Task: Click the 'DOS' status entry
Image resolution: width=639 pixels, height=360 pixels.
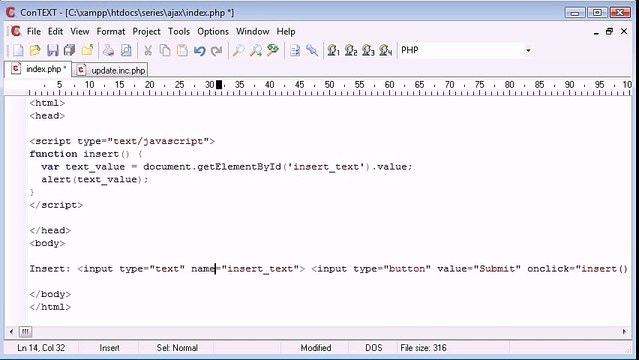Action: pyautogui.click(x=374, y=348)
